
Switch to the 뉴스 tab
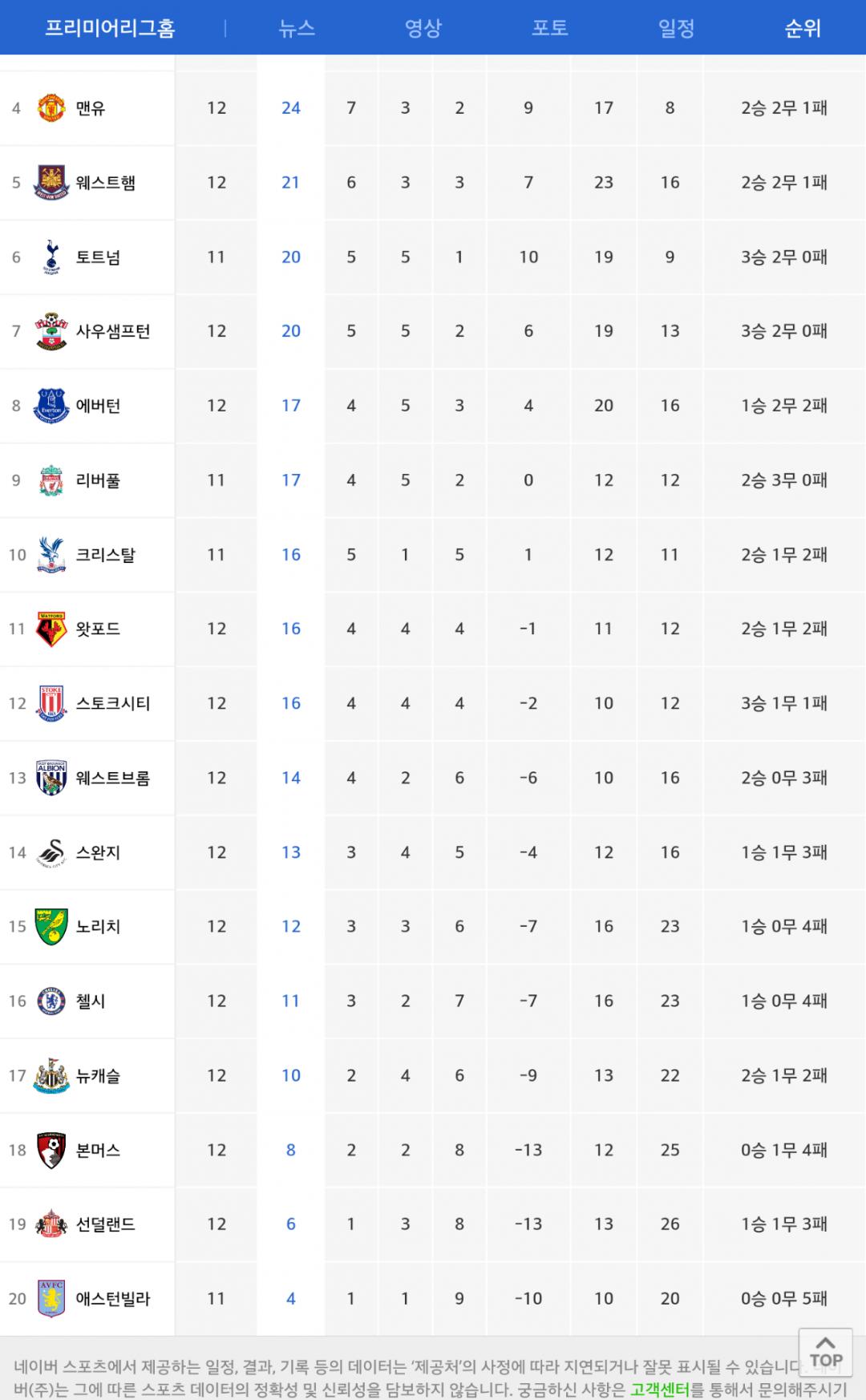pyautogui.click(x=296, y=28)
